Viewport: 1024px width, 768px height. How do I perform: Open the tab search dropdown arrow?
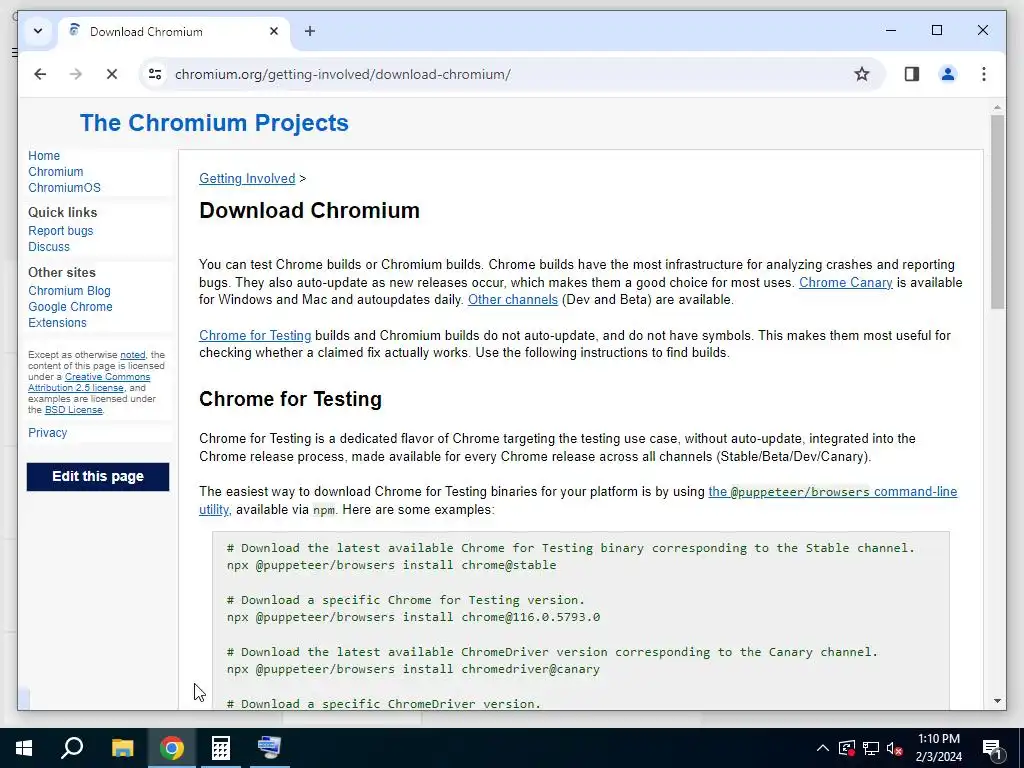click(x=38, y=31)
